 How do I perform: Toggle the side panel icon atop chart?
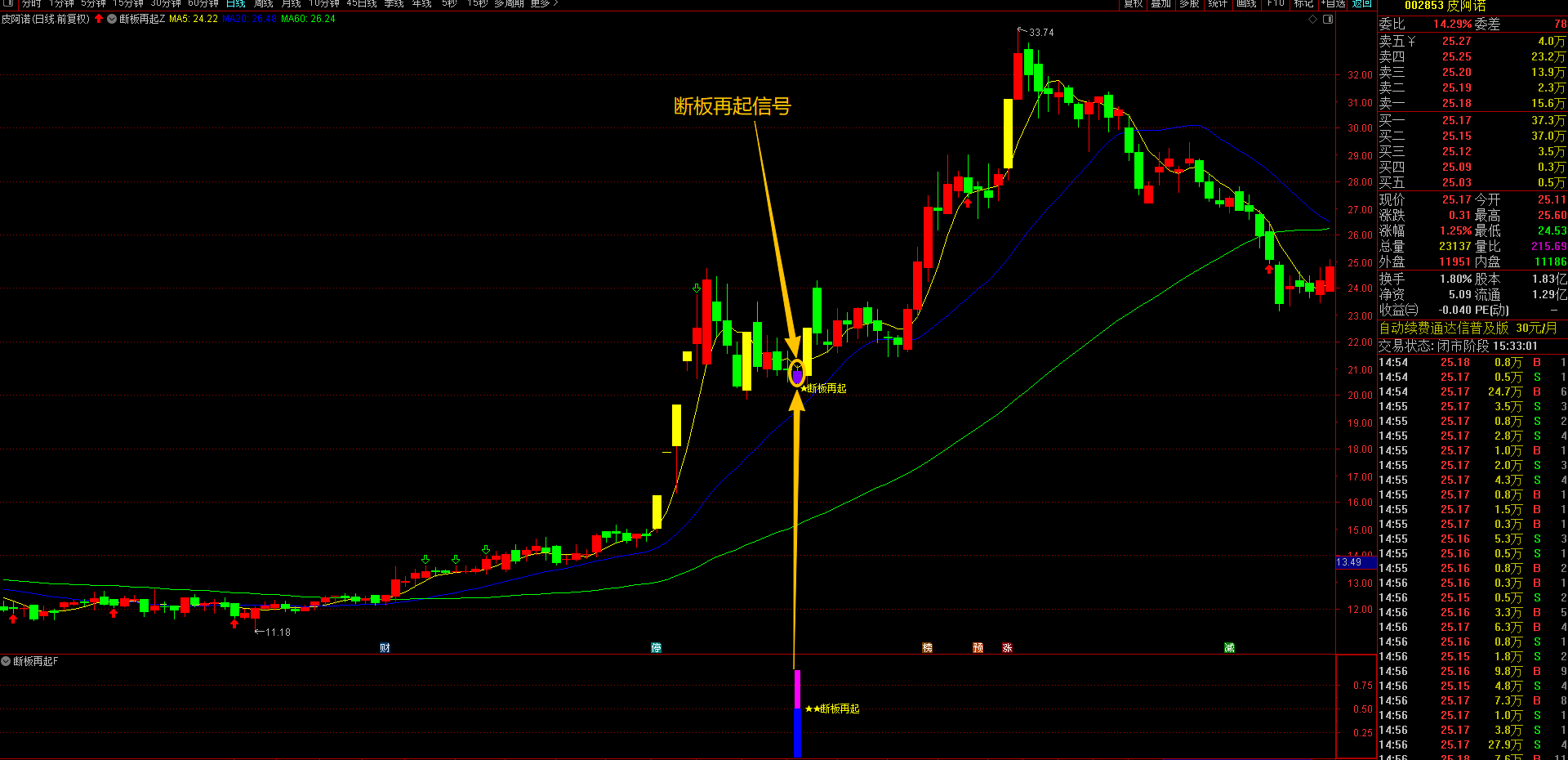point(1328,19)
